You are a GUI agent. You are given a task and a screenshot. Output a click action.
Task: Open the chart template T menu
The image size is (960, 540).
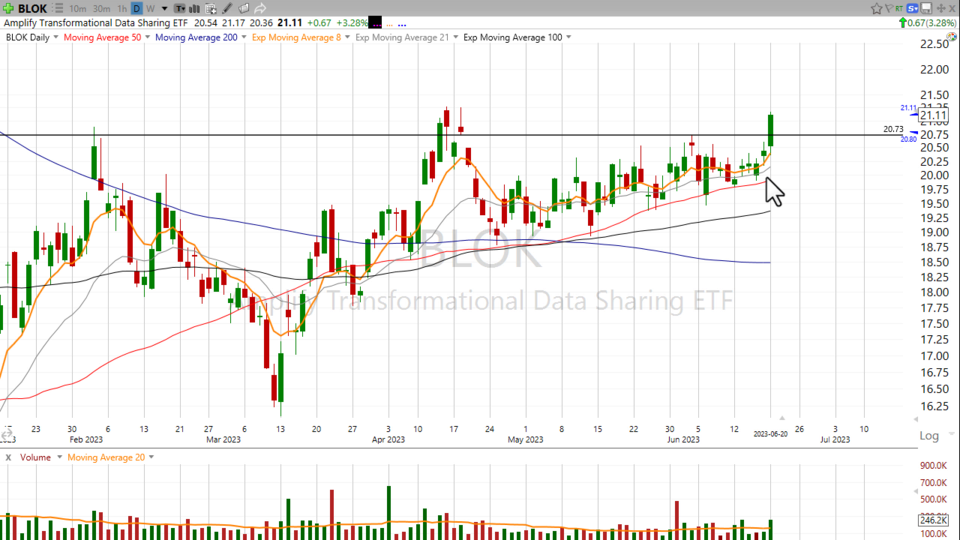tap(179, 9)
